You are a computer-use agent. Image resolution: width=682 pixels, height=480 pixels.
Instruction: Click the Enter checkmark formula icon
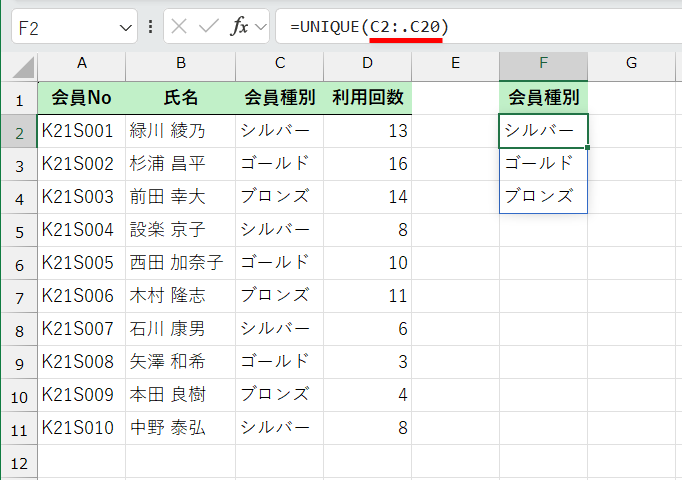(x=209, y=27)
